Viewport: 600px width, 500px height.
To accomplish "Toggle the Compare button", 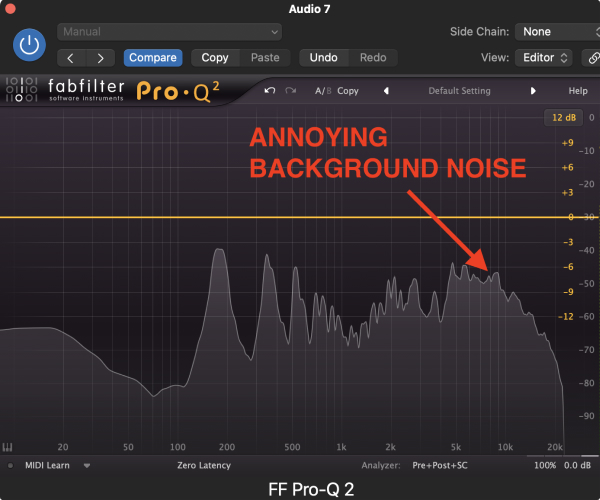I will pos(153,58).
